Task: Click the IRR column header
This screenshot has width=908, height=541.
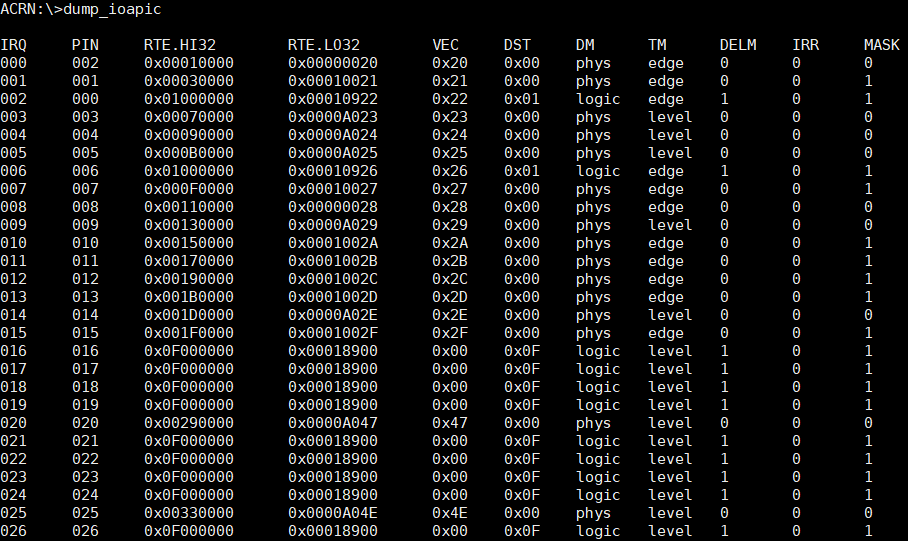Action: click(806, 45)
